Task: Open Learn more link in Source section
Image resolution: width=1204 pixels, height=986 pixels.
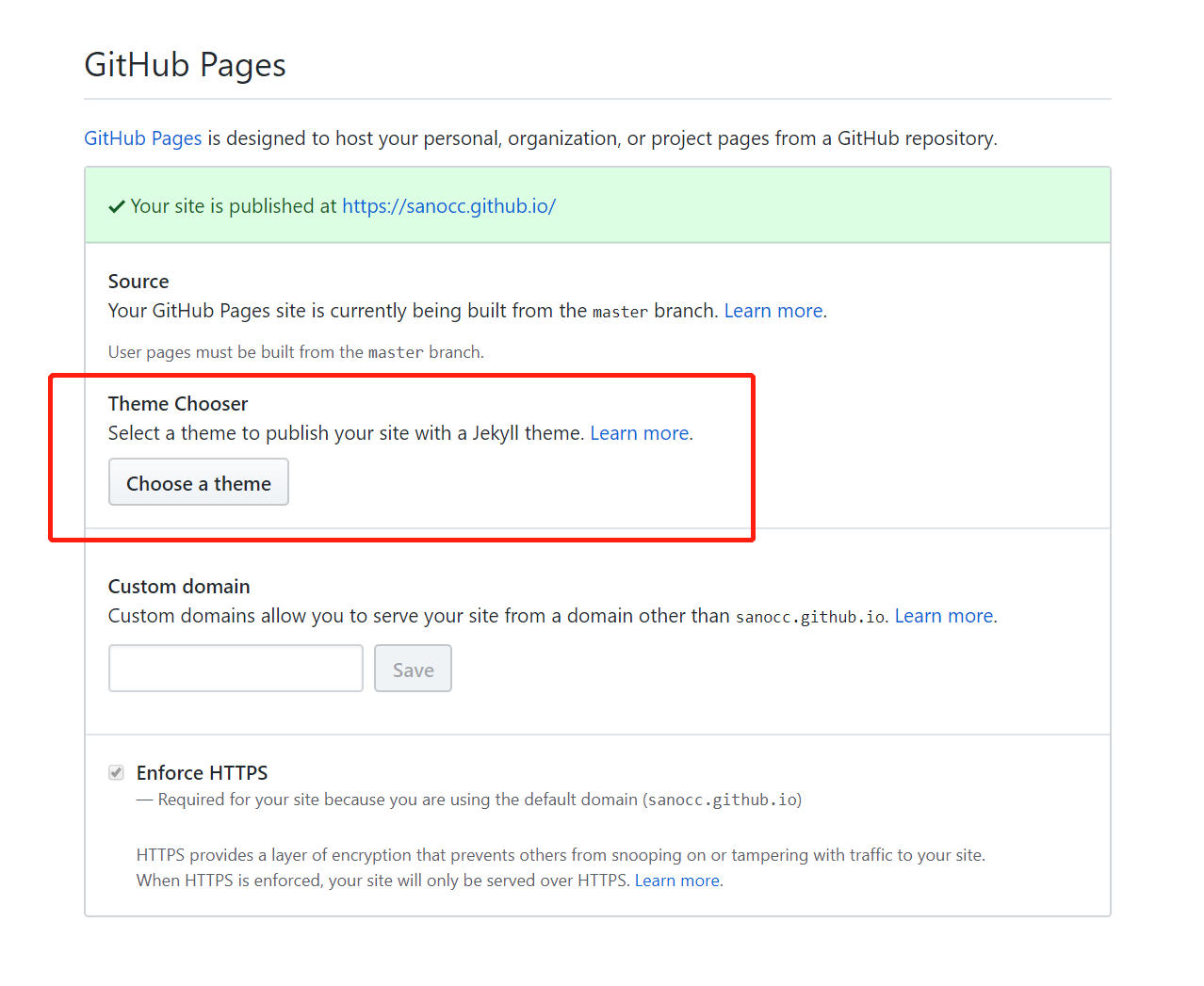Action: click(773, 311)
